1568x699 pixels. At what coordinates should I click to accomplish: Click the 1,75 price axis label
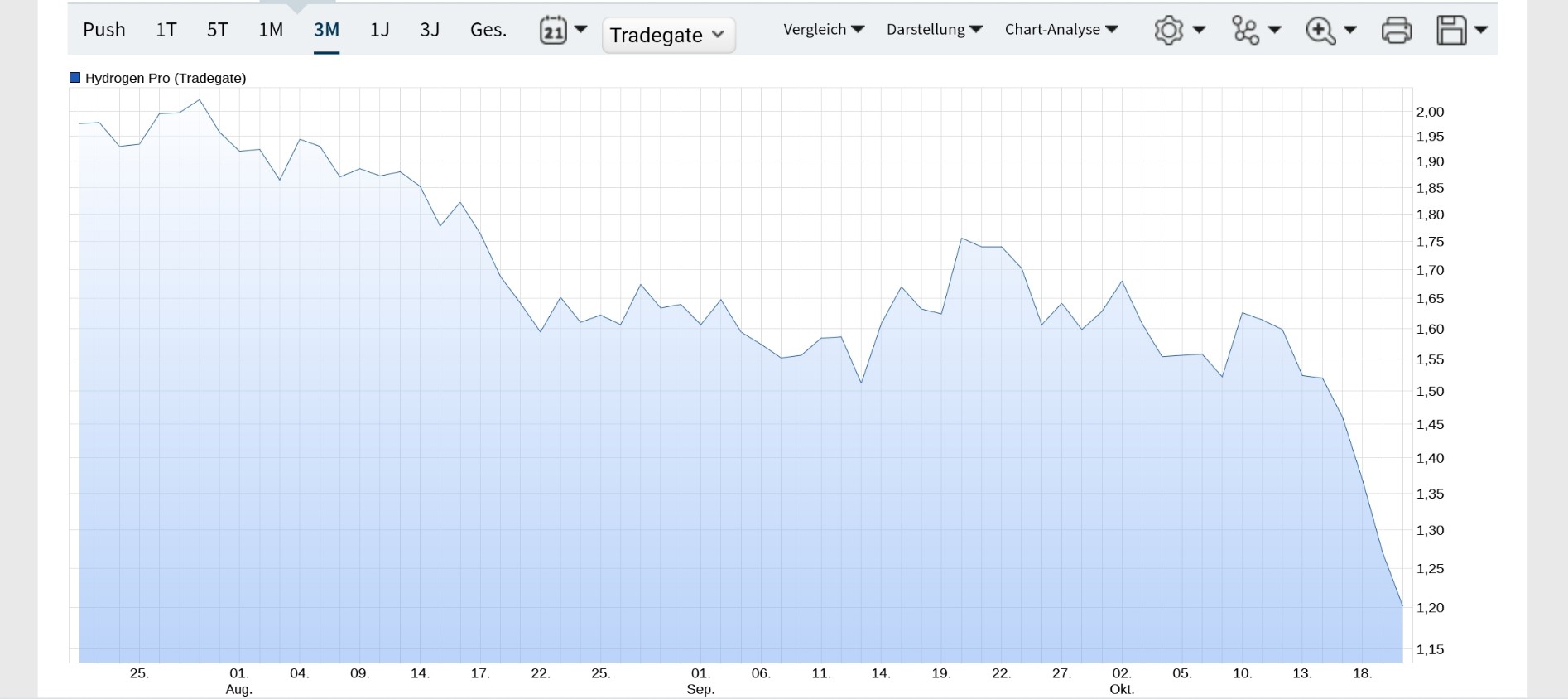click(1430, 242)
